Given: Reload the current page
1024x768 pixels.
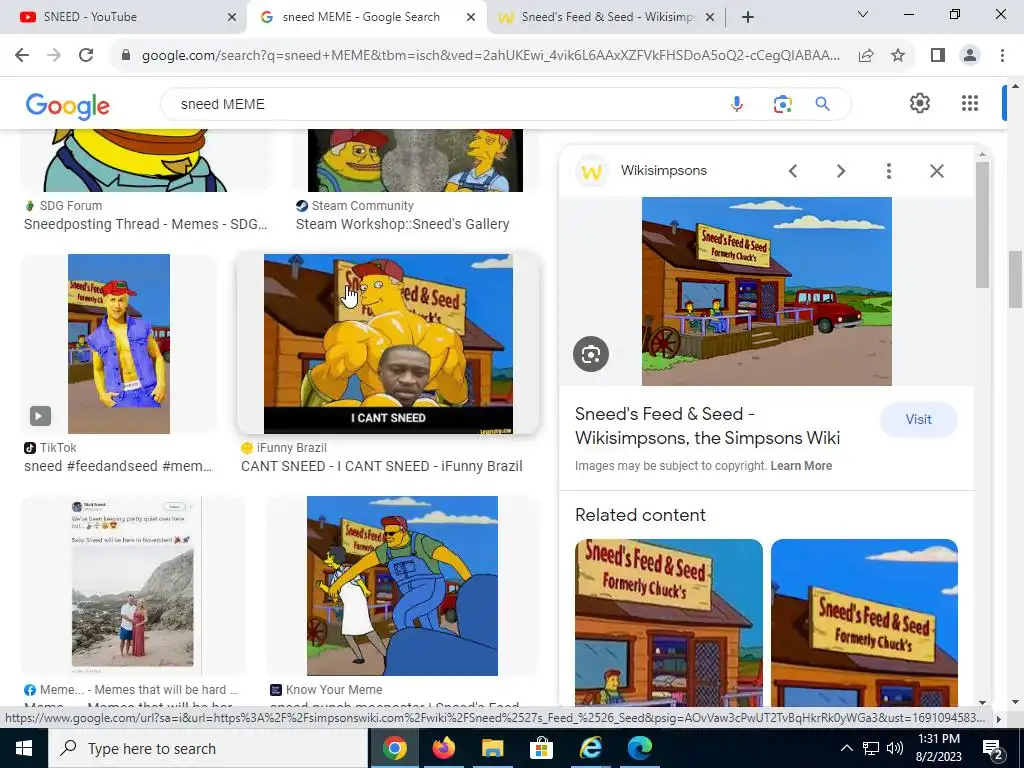Looking at the screenshot, I should (x=86, y=56).
